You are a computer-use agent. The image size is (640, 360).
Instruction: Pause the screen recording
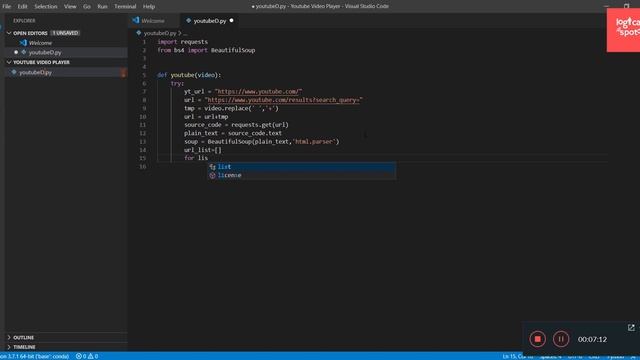point(561,339)
